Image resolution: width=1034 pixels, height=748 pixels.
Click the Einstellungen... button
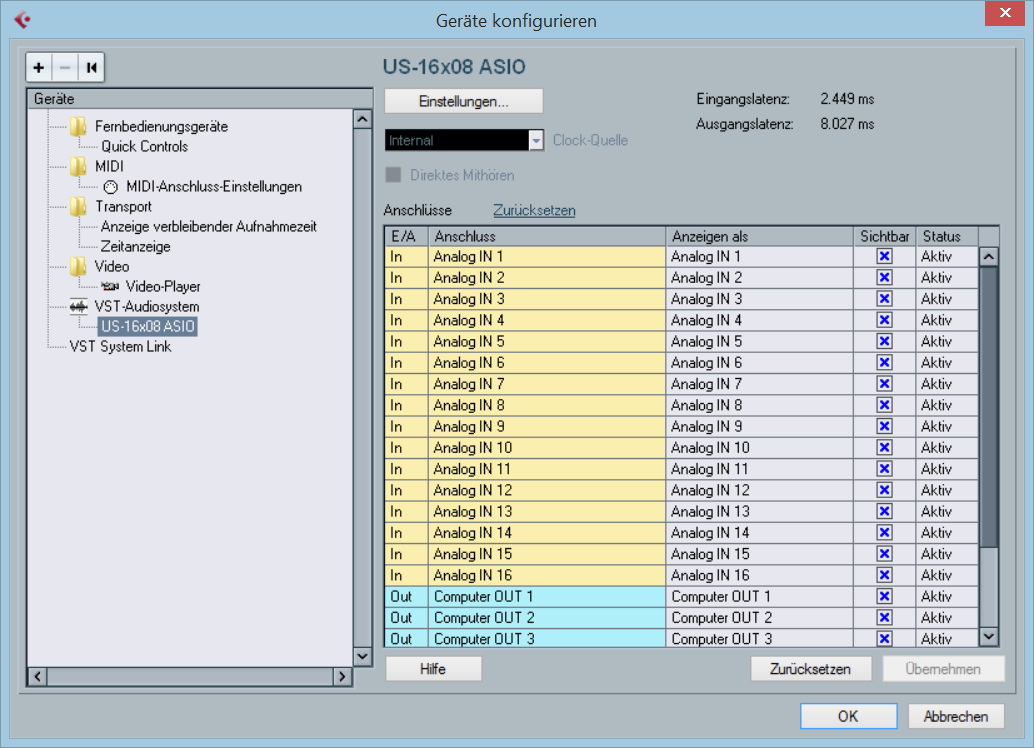click(x=464, y=102)
